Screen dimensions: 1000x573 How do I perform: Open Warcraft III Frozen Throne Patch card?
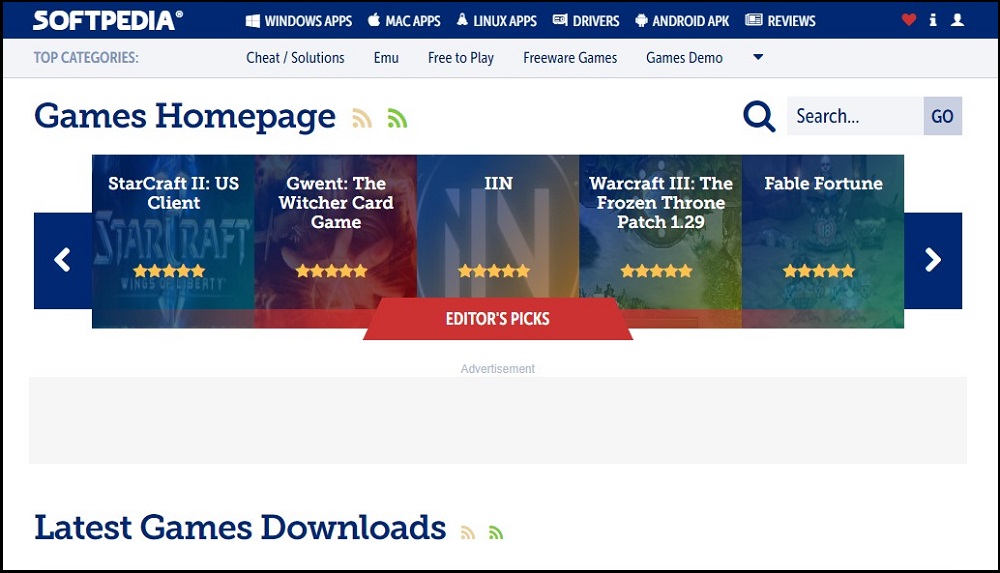[660, 241]
